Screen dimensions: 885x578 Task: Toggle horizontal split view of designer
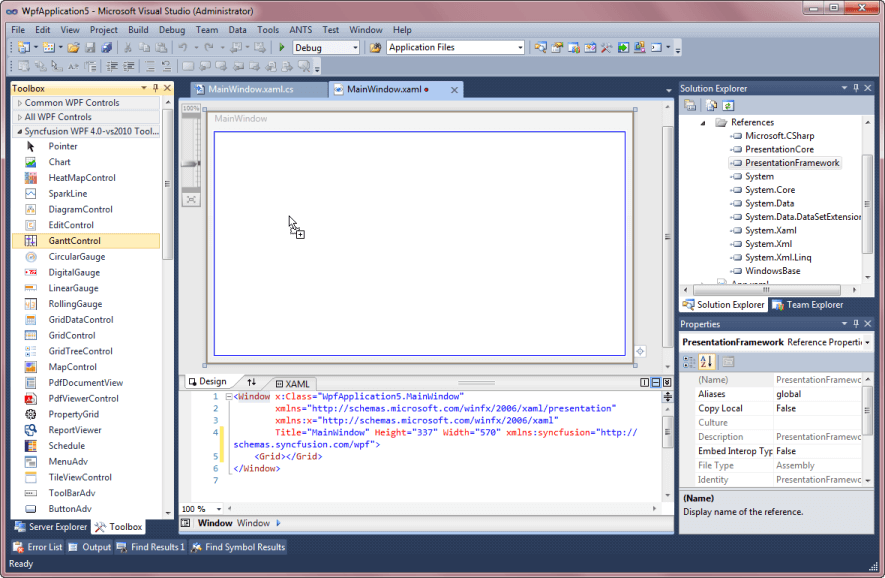[x=656, y=383]
